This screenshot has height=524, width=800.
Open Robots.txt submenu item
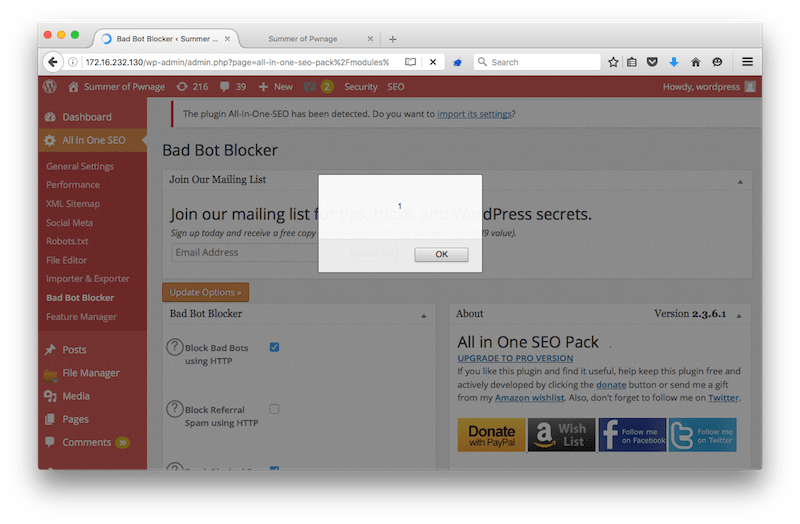coord(67,241)
